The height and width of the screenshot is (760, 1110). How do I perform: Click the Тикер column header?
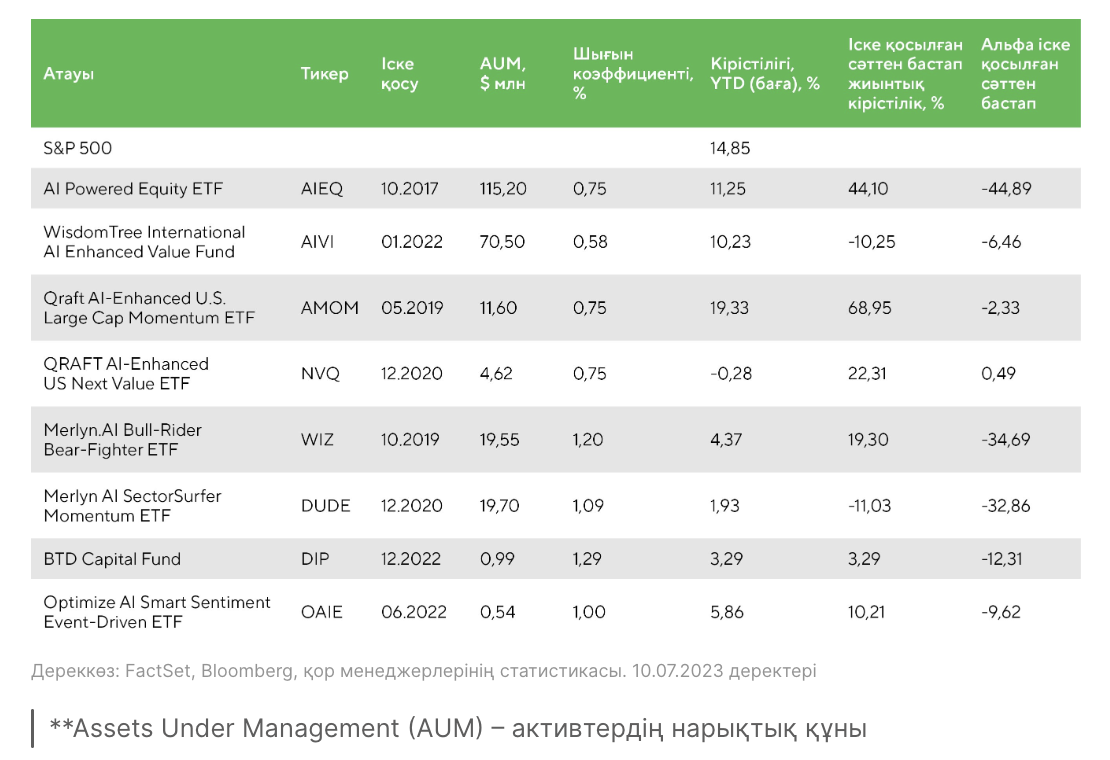(x=324, y=74)
